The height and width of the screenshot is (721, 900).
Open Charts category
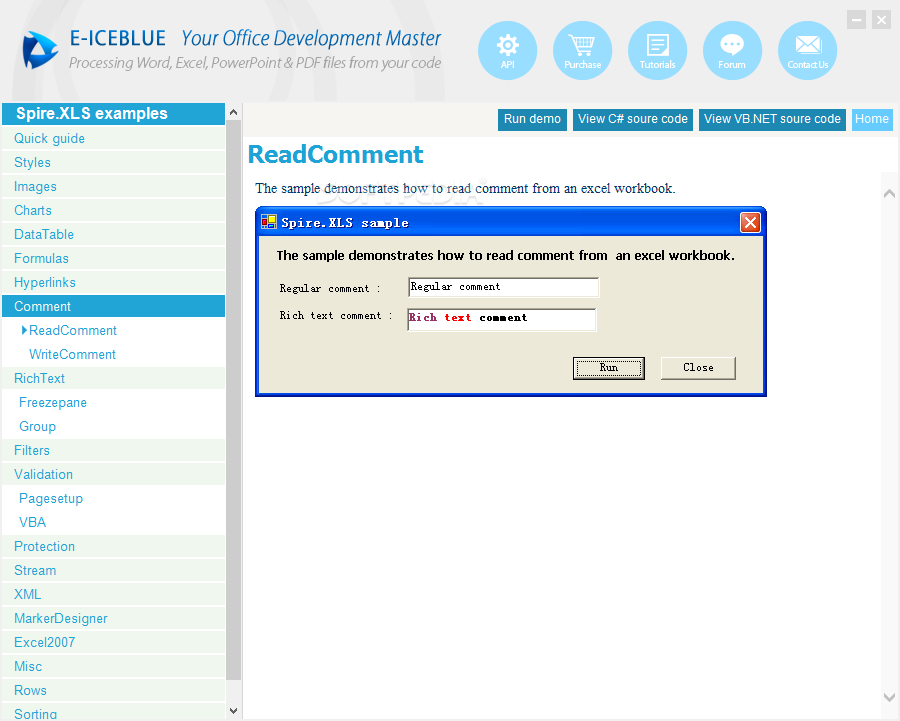click(x=114, y=211)
